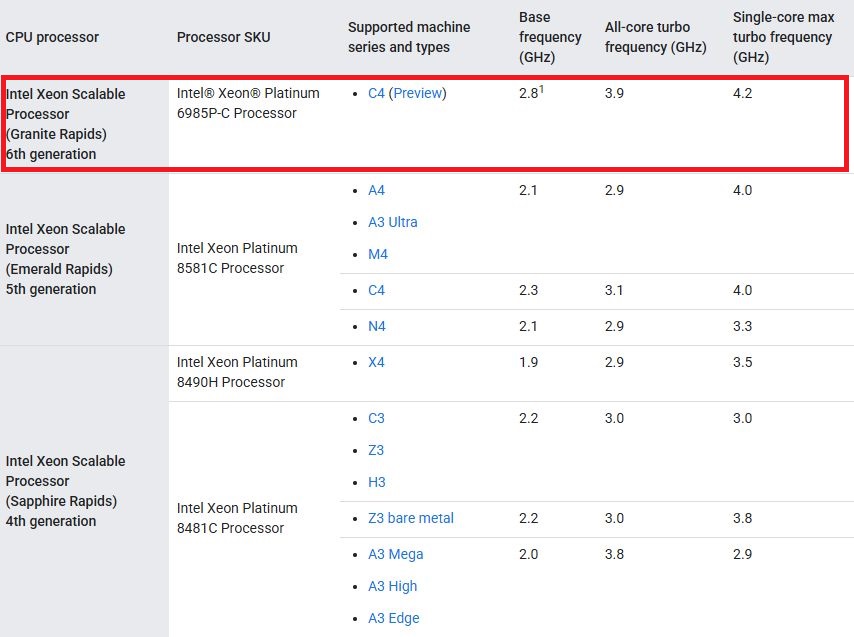Open the N4 machine series link

[x=376, y=326]
